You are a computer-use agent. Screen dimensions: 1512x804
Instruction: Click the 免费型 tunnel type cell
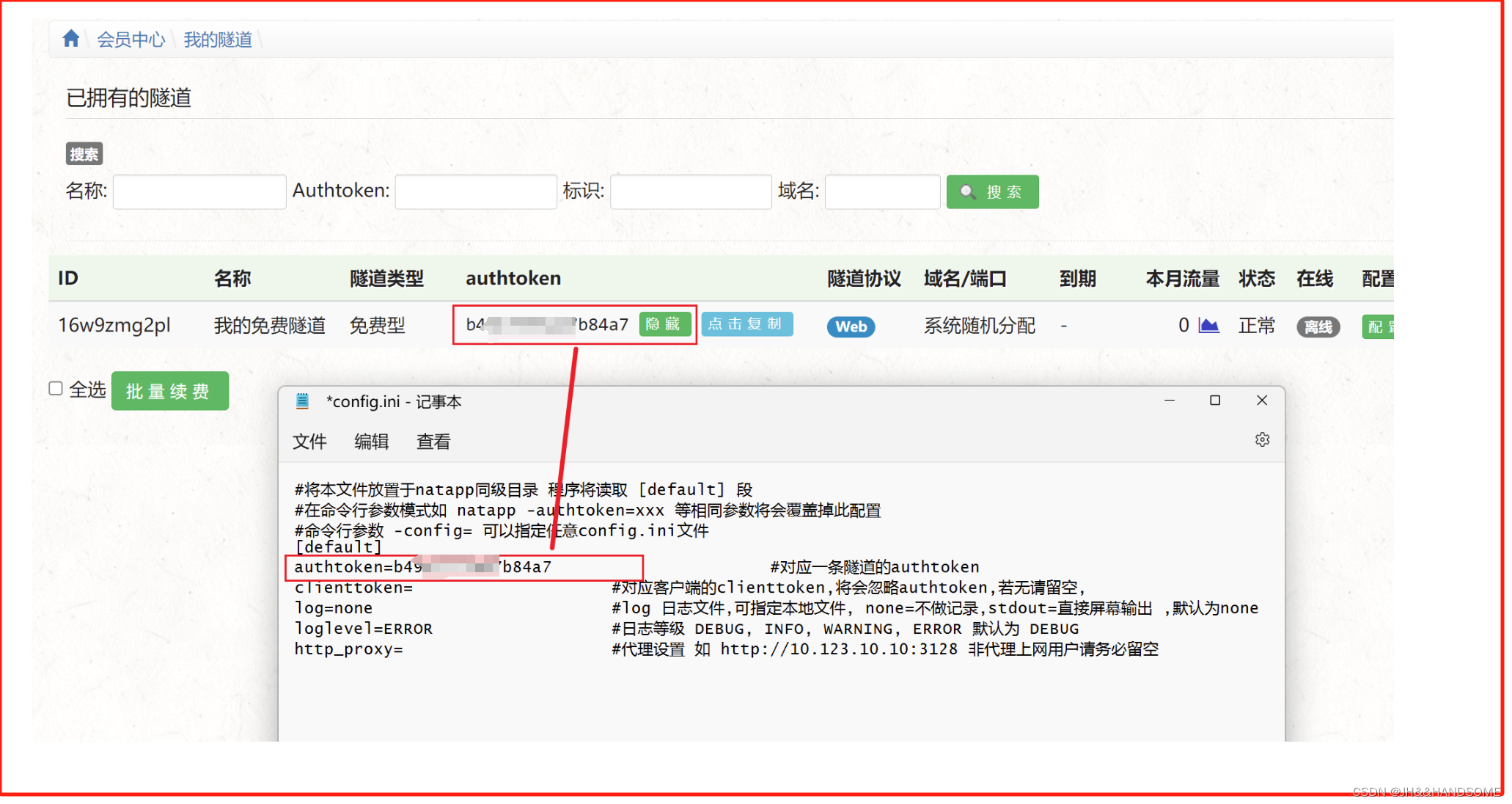coord(378,325)
